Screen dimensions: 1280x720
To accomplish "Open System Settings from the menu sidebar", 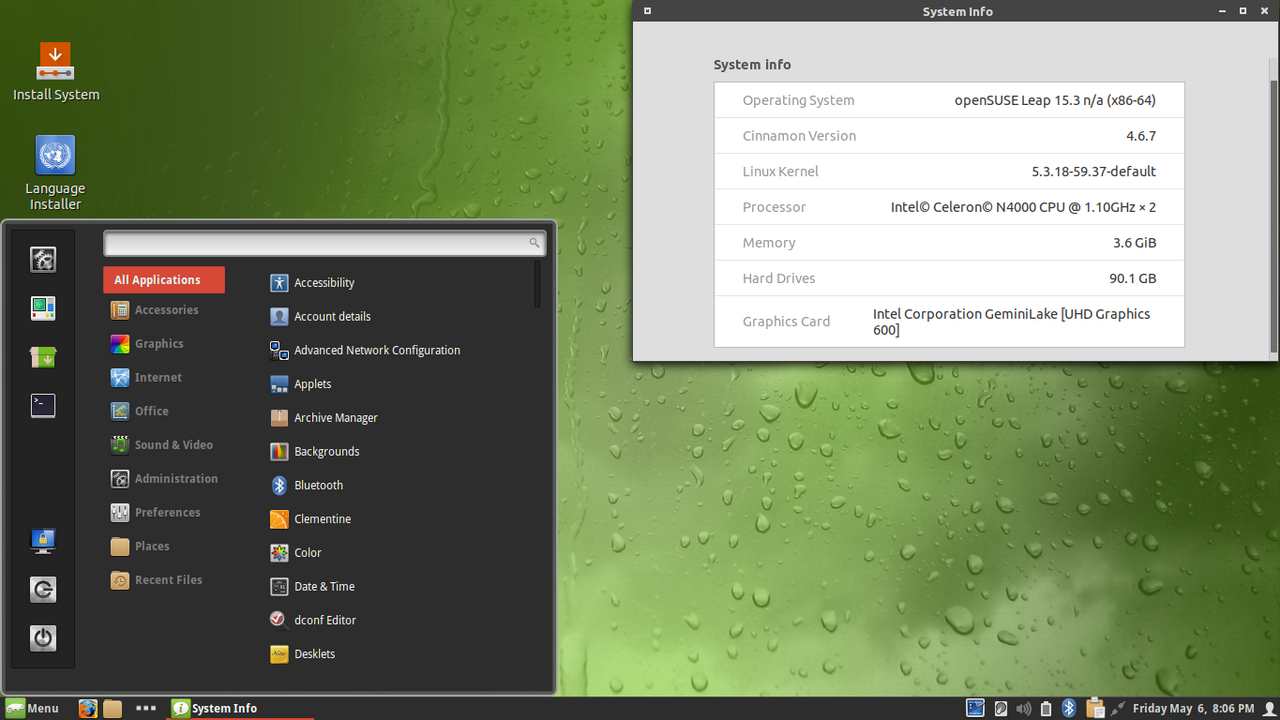I will [43, 260].
